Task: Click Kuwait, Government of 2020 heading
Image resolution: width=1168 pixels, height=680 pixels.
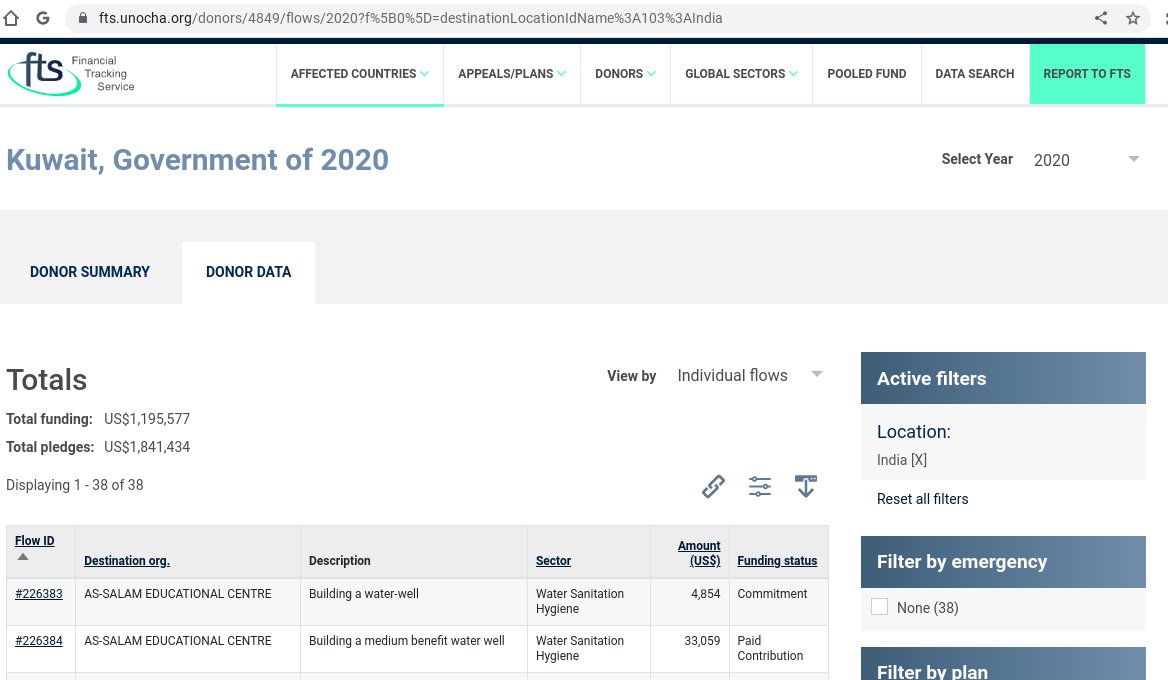Action: pos(197,159)
